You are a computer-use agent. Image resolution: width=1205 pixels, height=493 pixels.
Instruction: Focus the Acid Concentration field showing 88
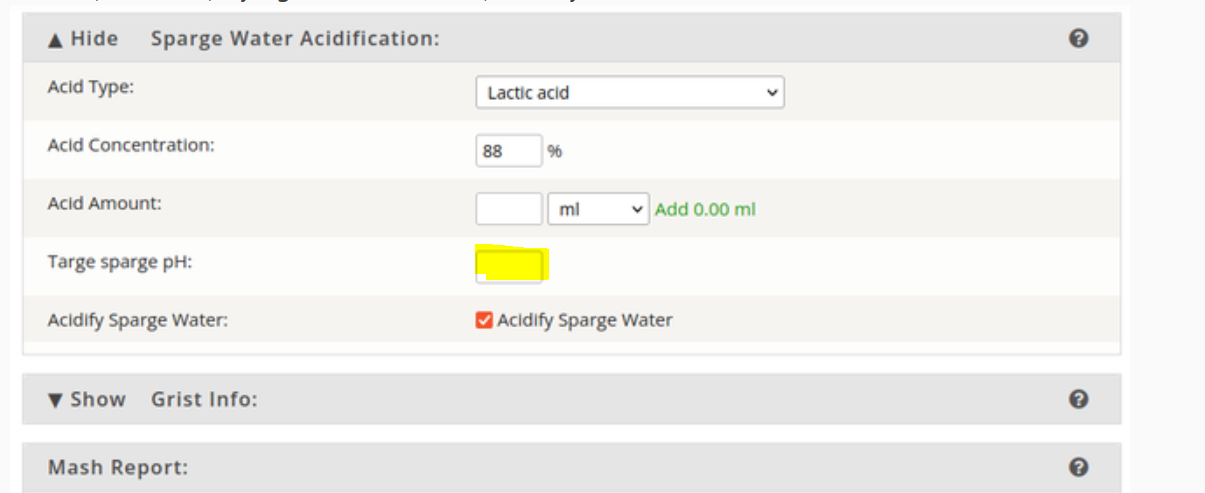pos(509,151)
